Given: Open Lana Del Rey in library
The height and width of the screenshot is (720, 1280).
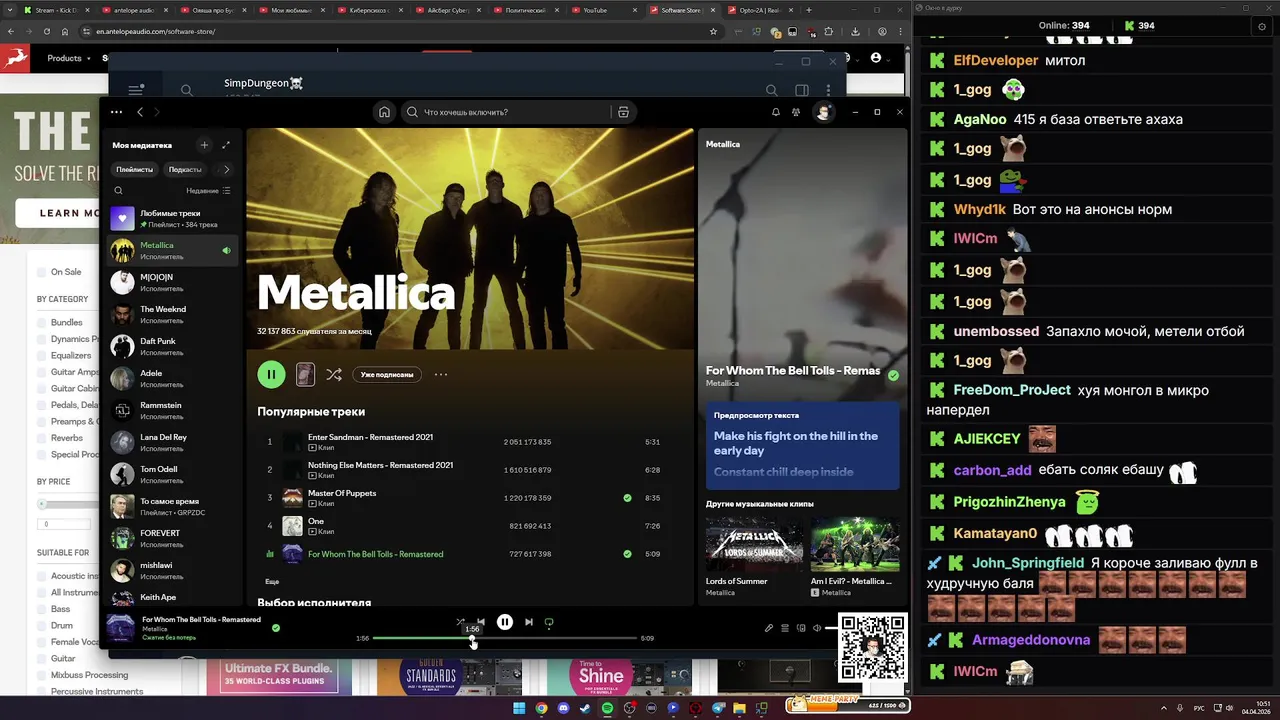Looking at the screenshot, I should coord(172,442).
